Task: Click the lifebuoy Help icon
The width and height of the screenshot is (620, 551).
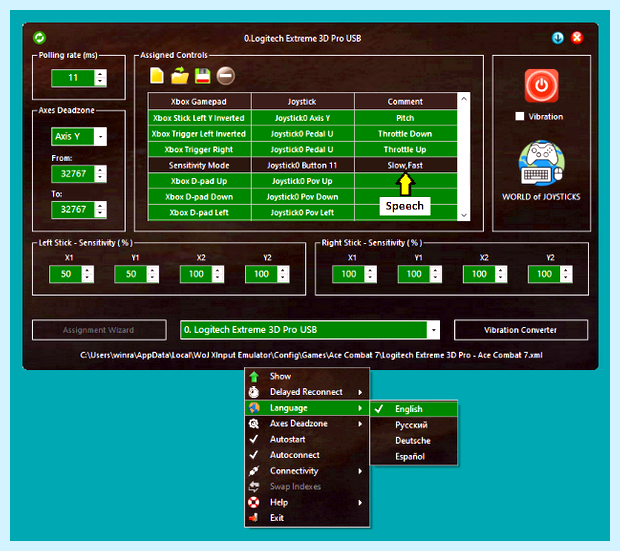Action: point(254,502)
